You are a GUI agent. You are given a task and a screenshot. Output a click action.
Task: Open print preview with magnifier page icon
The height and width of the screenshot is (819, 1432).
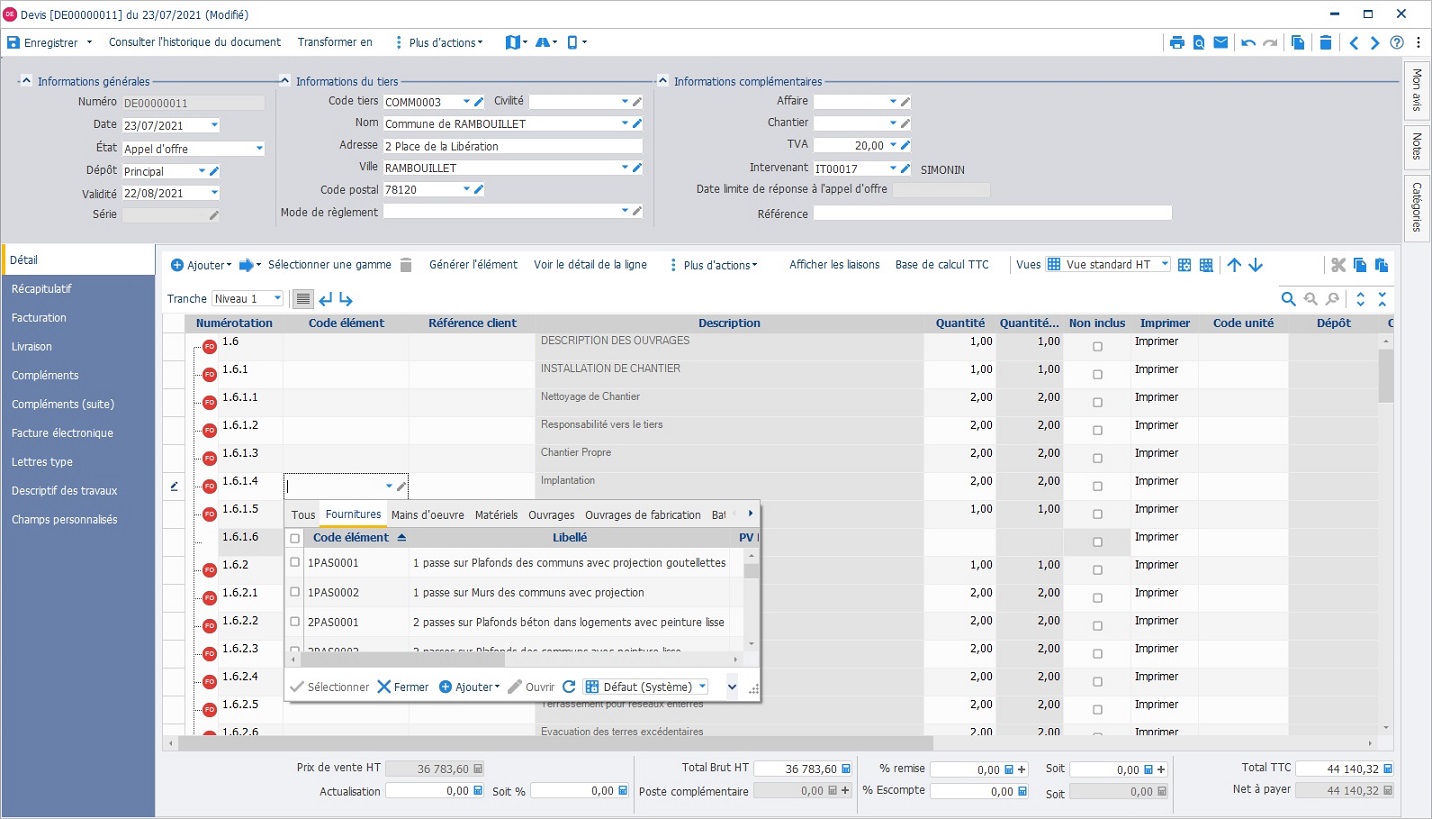(1199, 43)
